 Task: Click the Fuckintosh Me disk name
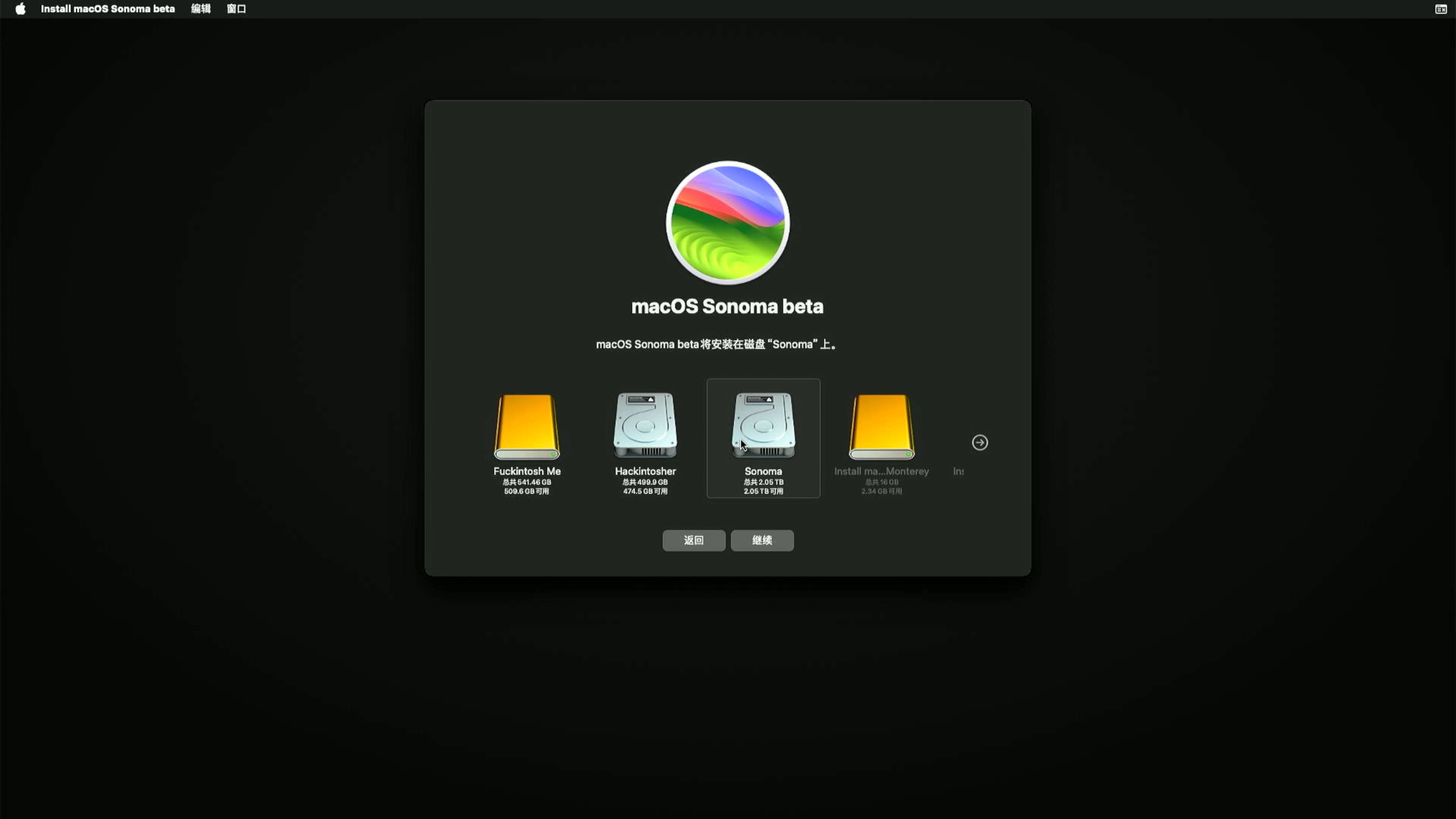pyautogui.click(x=527, y=471)
